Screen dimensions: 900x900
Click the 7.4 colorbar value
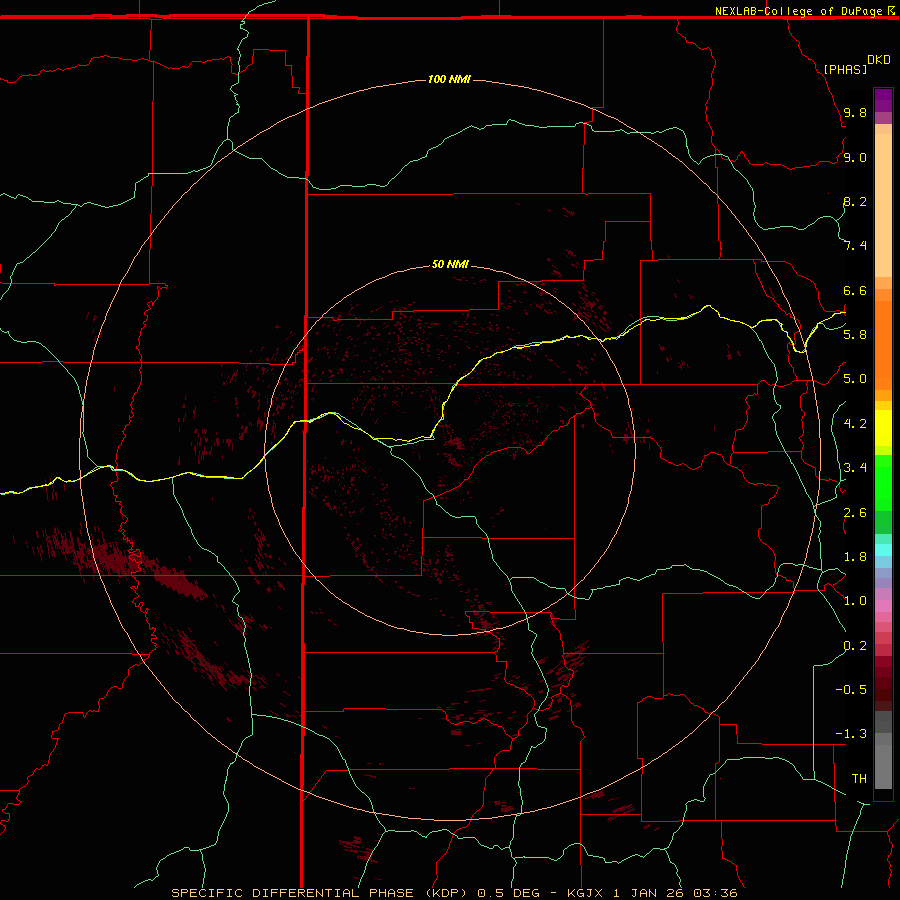point(855,246)
